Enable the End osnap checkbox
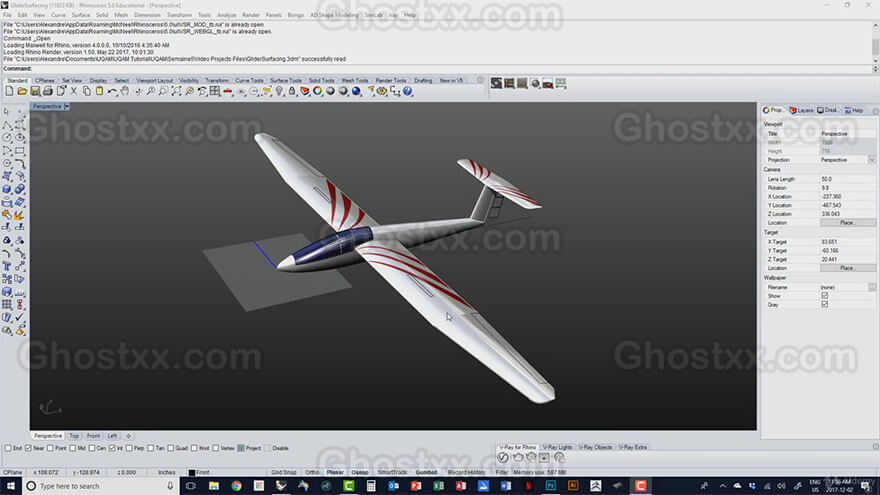880x495 pixels. point(8,448)
